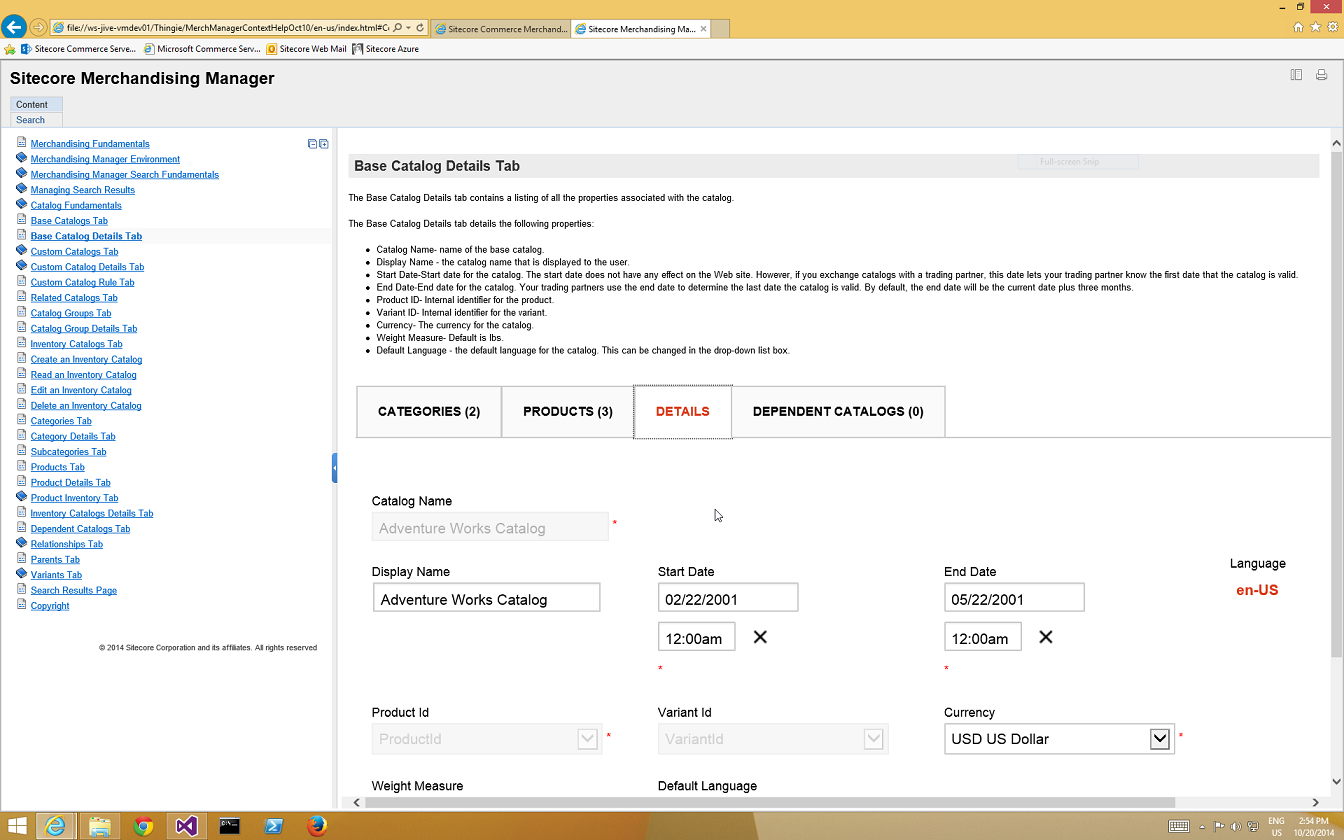The width and height of the screenshot is (1344, 840).
Task: Click the Display Name text field
Action: click(486, 599)
